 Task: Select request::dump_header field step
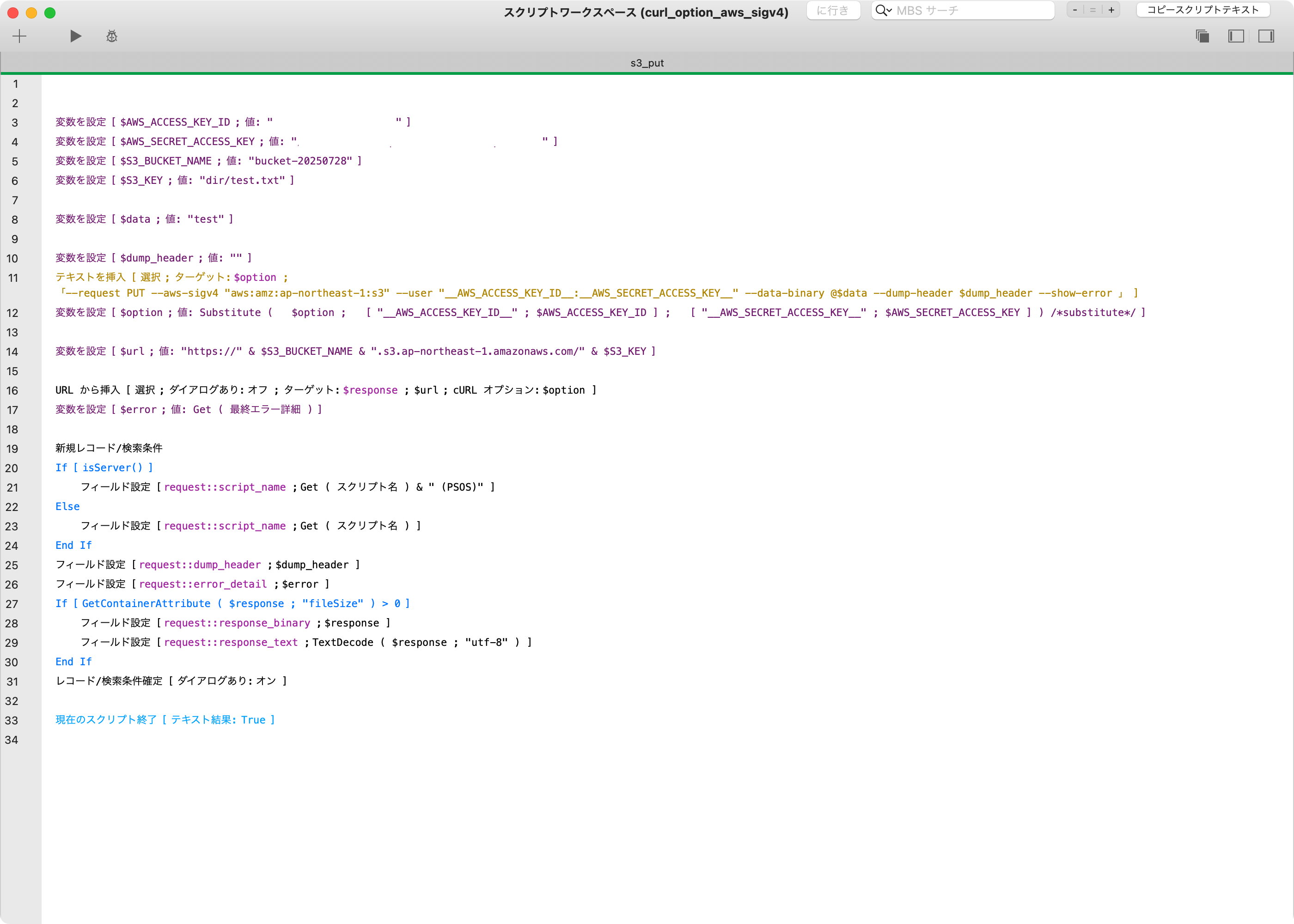click(x=208, y=565)
